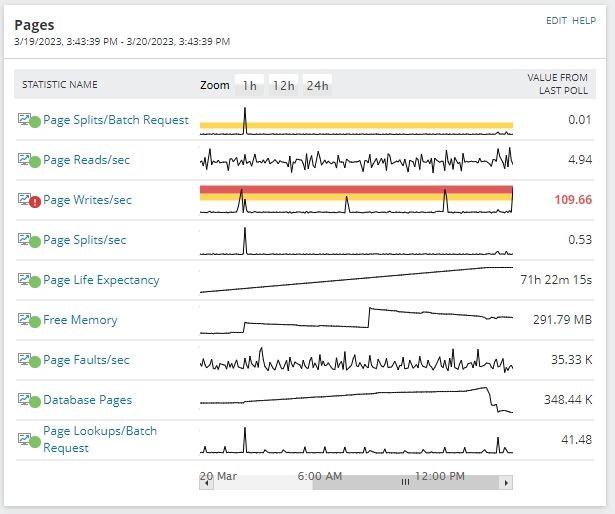This screenshot has width=615, height=514.
Task: Click the chart icon beside Page Life Expectancy
Action: [x=24, y=279]
